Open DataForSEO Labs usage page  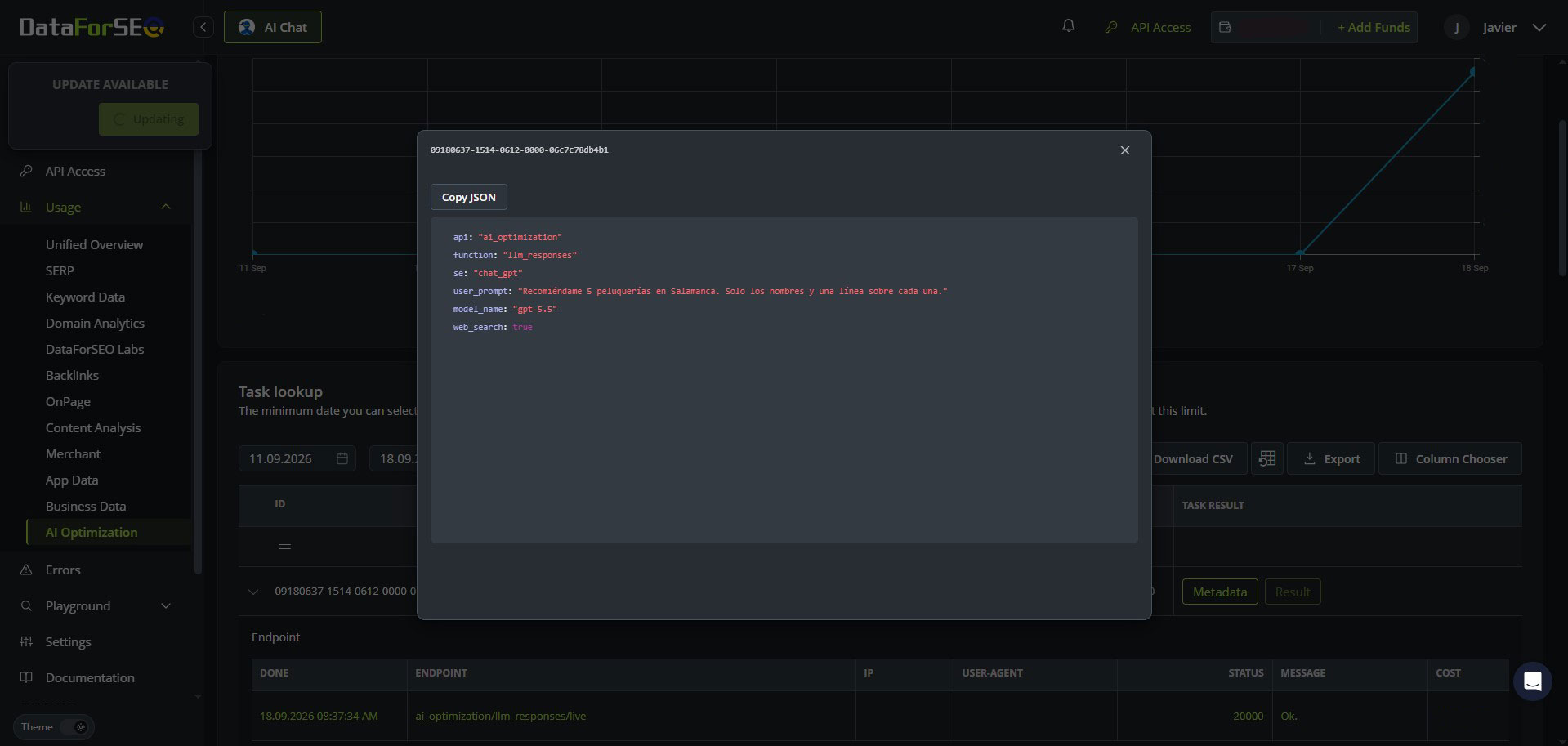[95, 349]
